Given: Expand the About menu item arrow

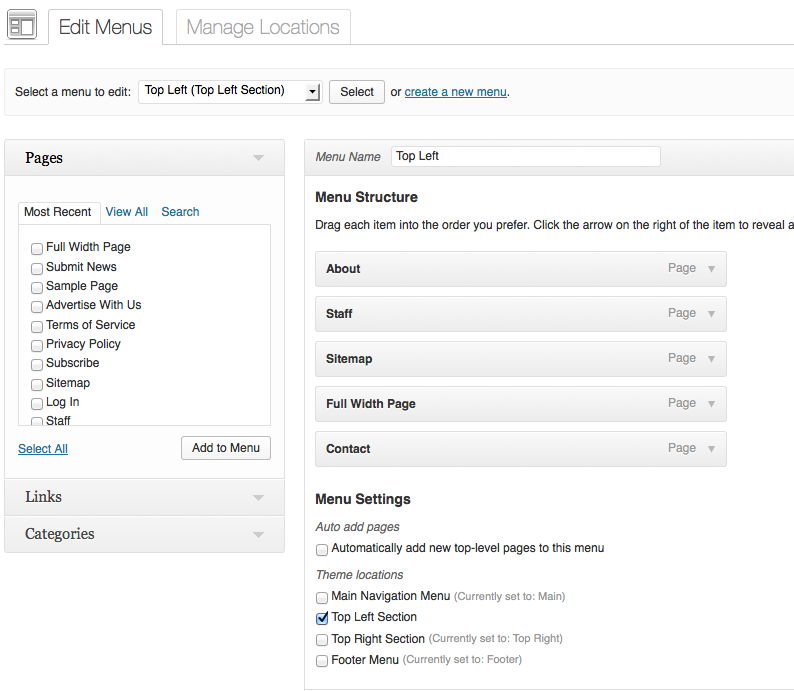Looking at the screenshot, I should 711,269.
